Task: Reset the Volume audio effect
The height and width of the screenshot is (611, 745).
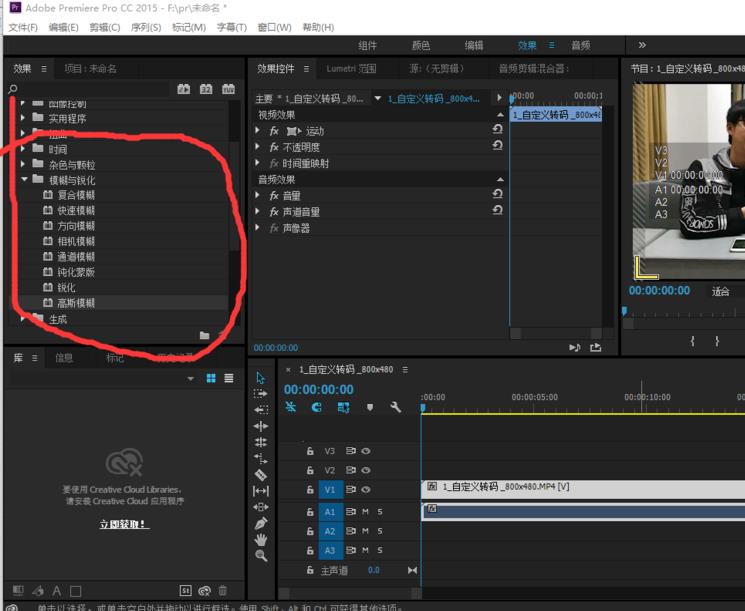Action: pos(497,194)
